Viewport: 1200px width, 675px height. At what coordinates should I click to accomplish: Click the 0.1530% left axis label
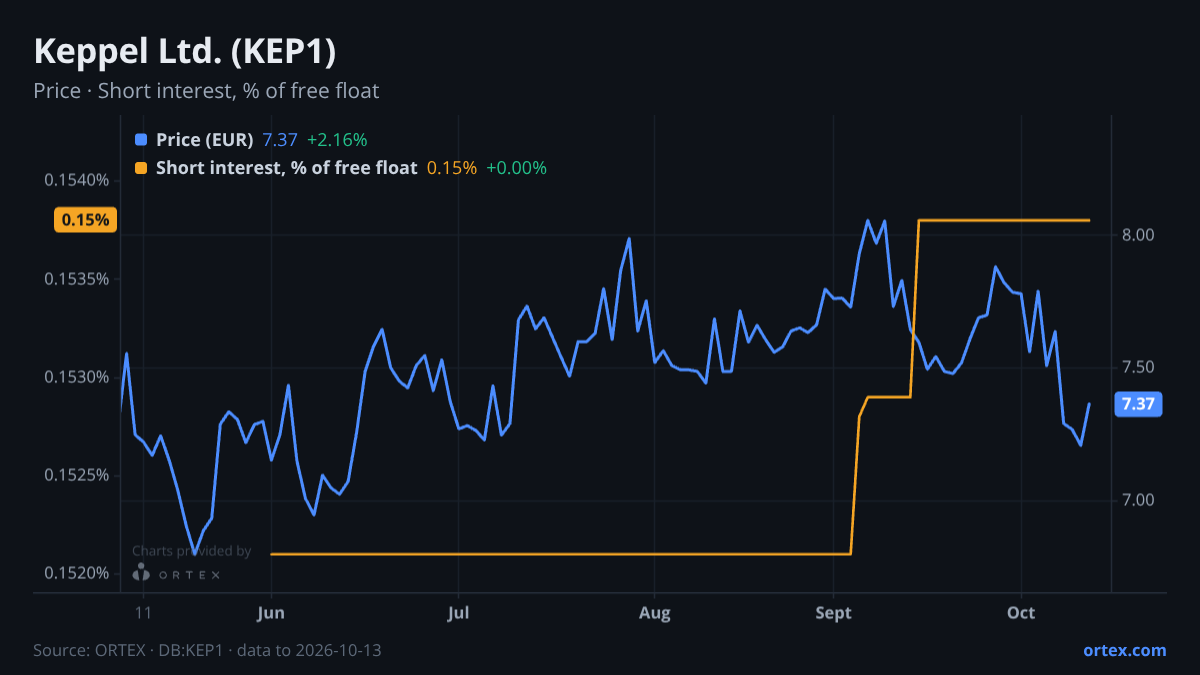point(77,377)
